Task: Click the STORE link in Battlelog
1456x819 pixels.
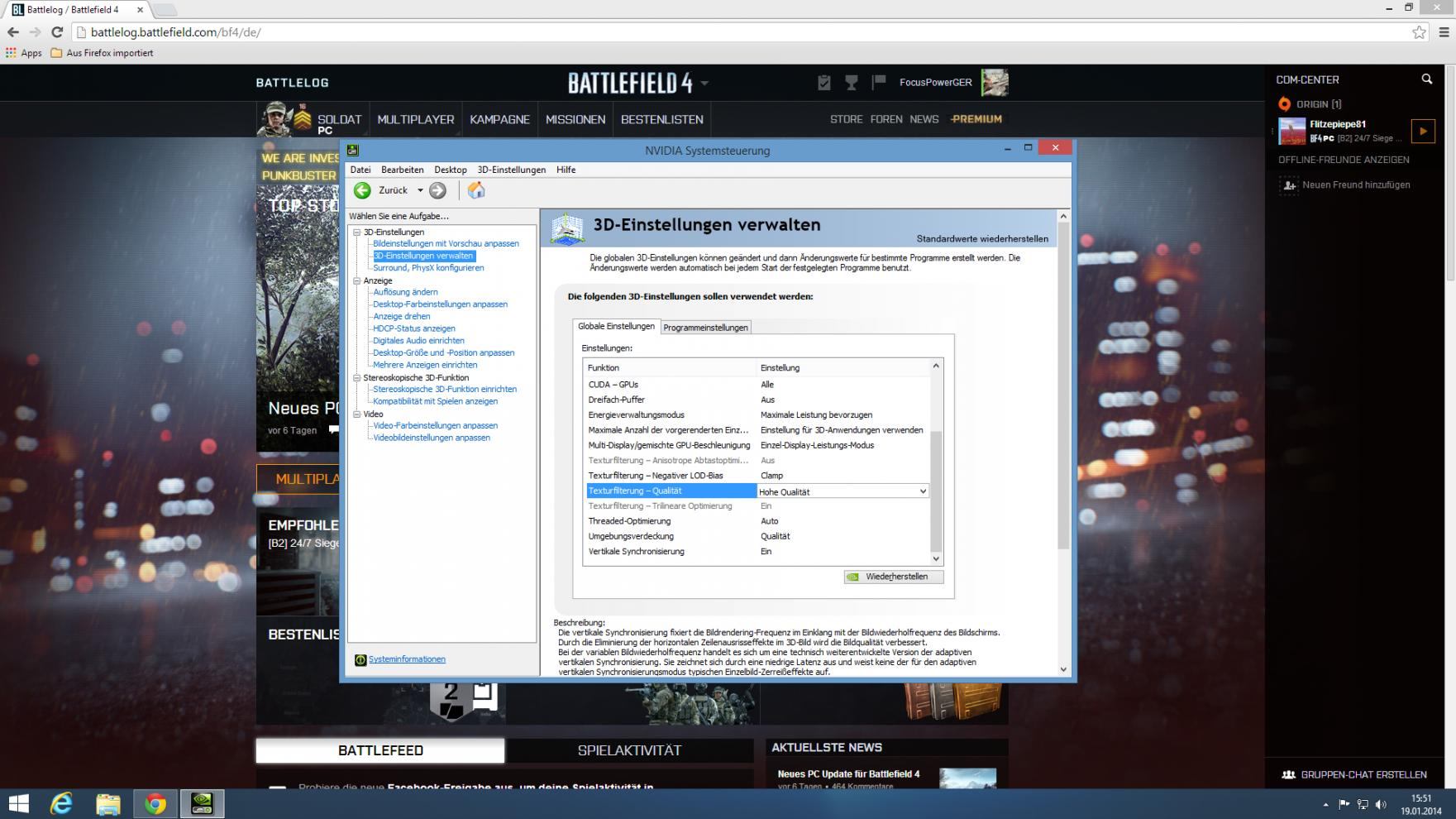Action: (x=846, y=119)
